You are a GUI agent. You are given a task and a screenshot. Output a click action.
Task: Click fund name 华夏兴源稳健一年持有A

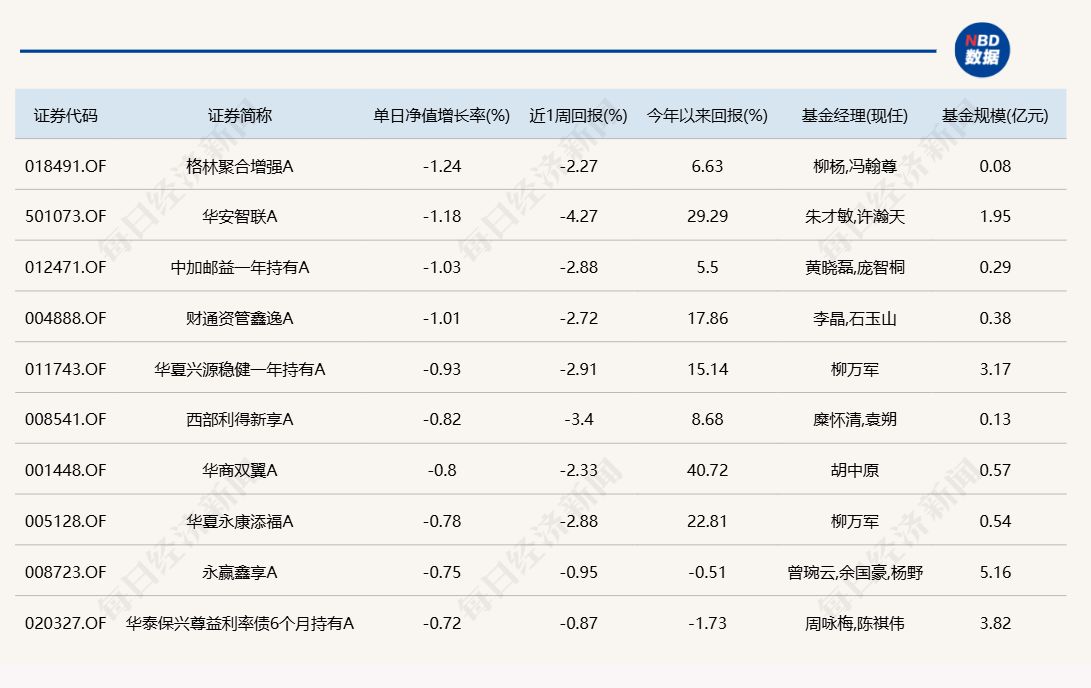[x=240, y=370]
